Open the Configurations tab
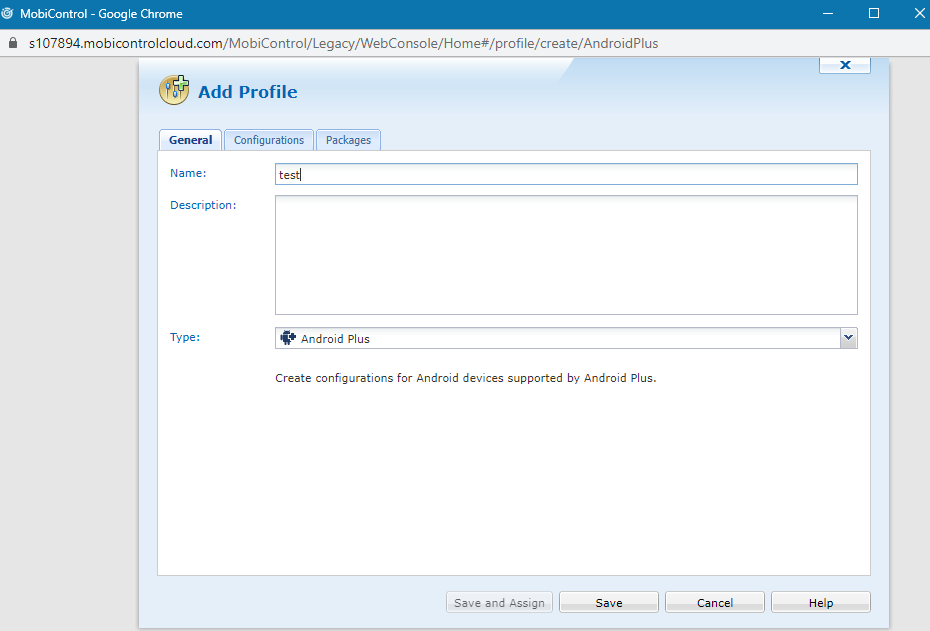This screenshot has height=631, width=930. (x=269, y=140)
